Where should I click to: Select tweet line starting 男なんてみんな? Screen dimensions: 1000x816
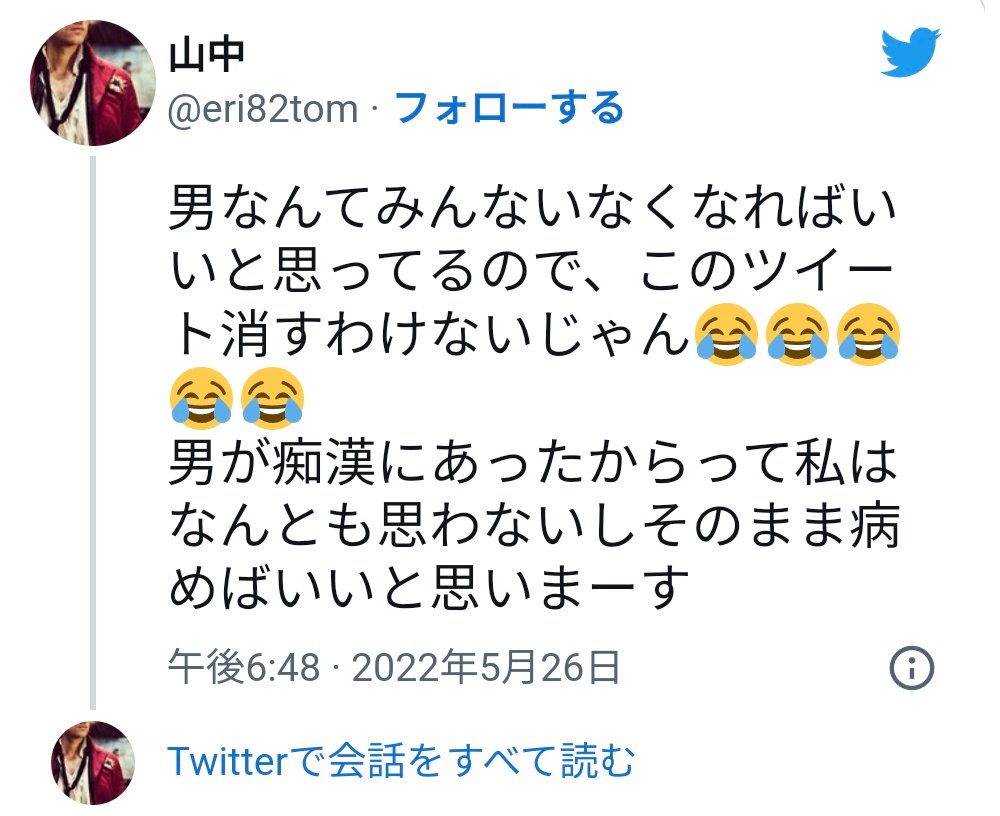coord(533,207)
